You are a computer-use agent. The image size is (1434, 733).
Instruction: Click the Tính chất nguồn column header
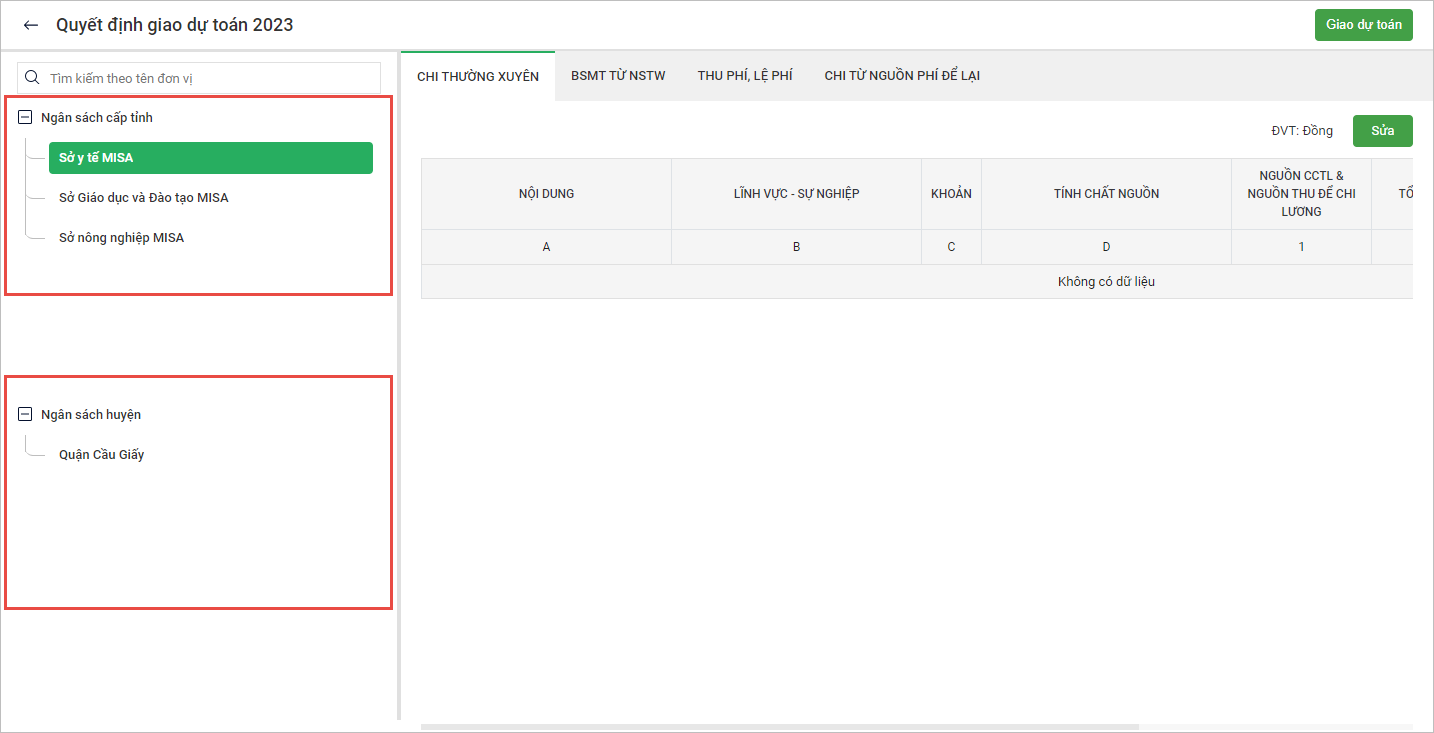pyautogui.click(x=1106, y=194)
